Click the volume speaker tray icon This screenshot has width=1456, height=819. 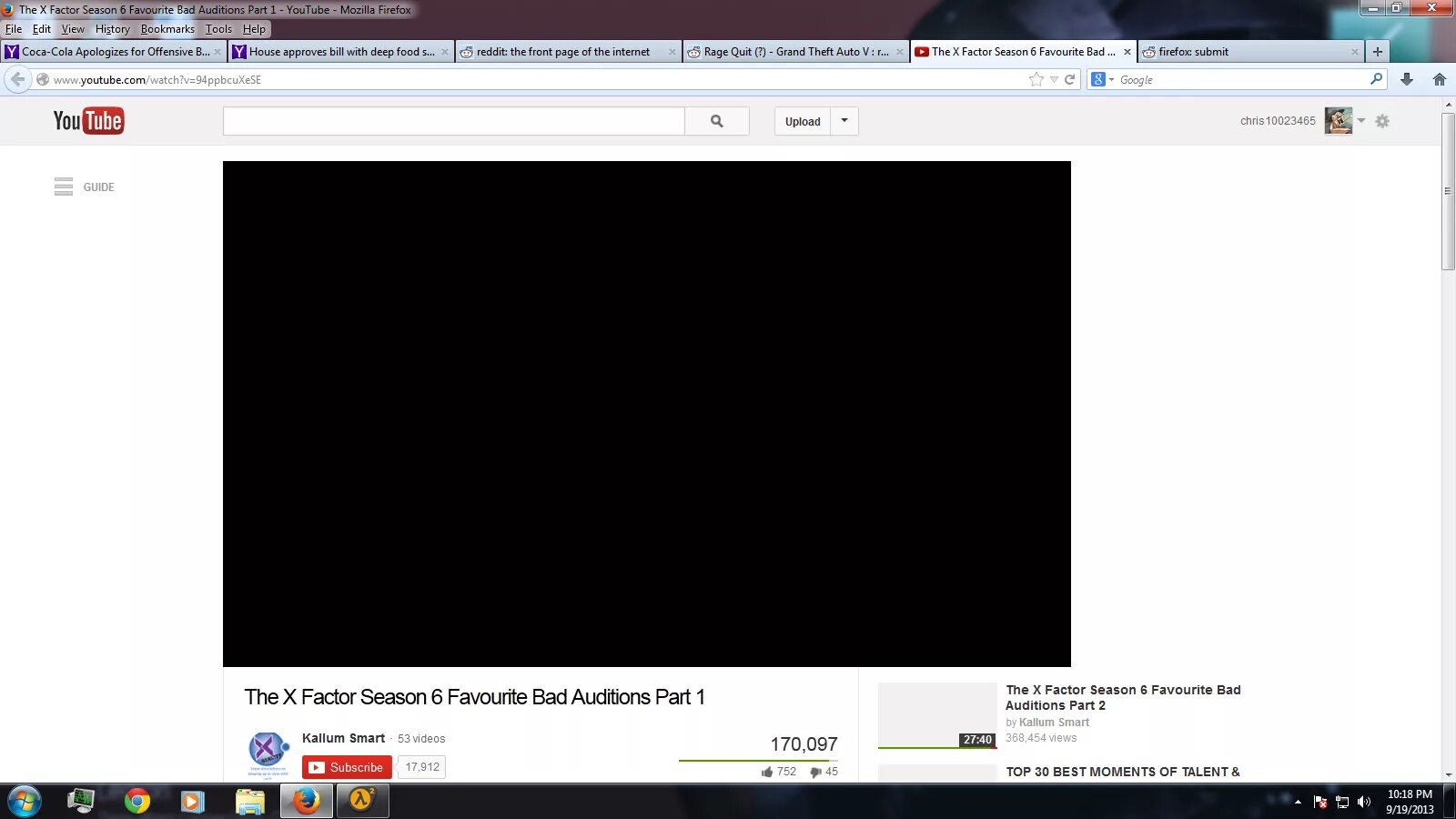tap(1363, 802)
